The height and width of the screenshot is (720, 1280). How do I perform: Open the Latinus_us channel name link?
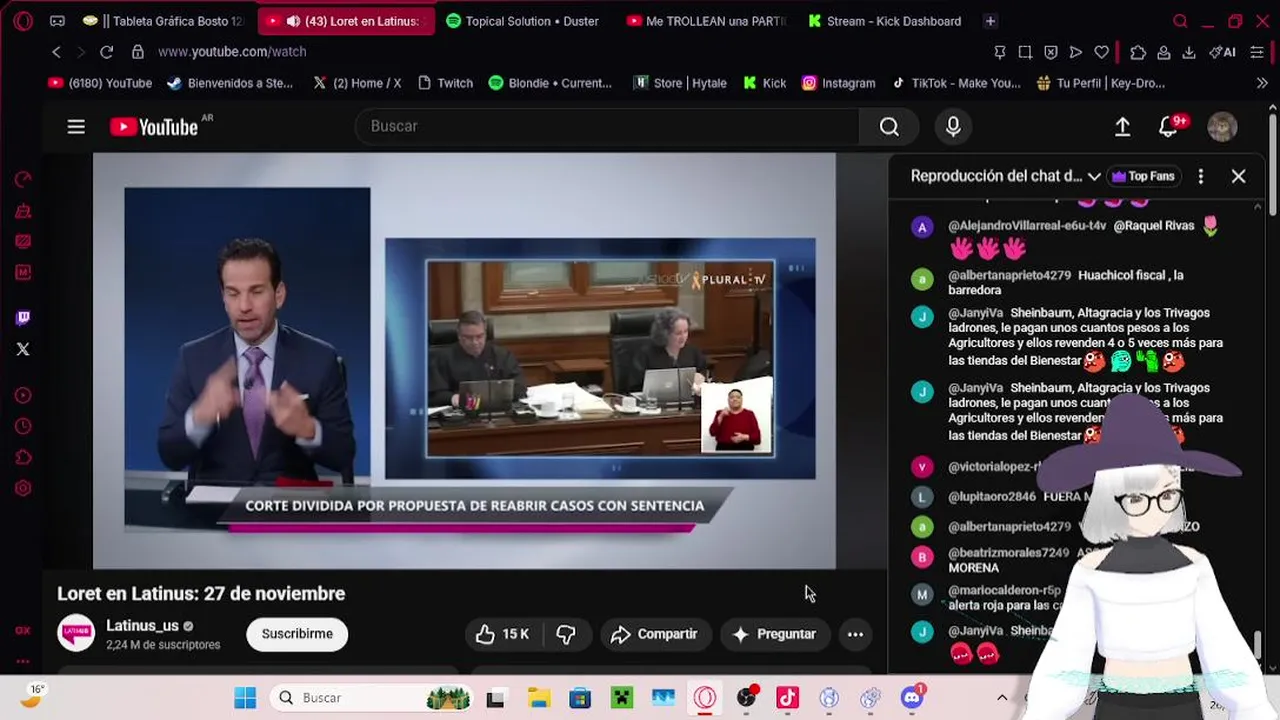pyautogui.click(x=142, y=626)
